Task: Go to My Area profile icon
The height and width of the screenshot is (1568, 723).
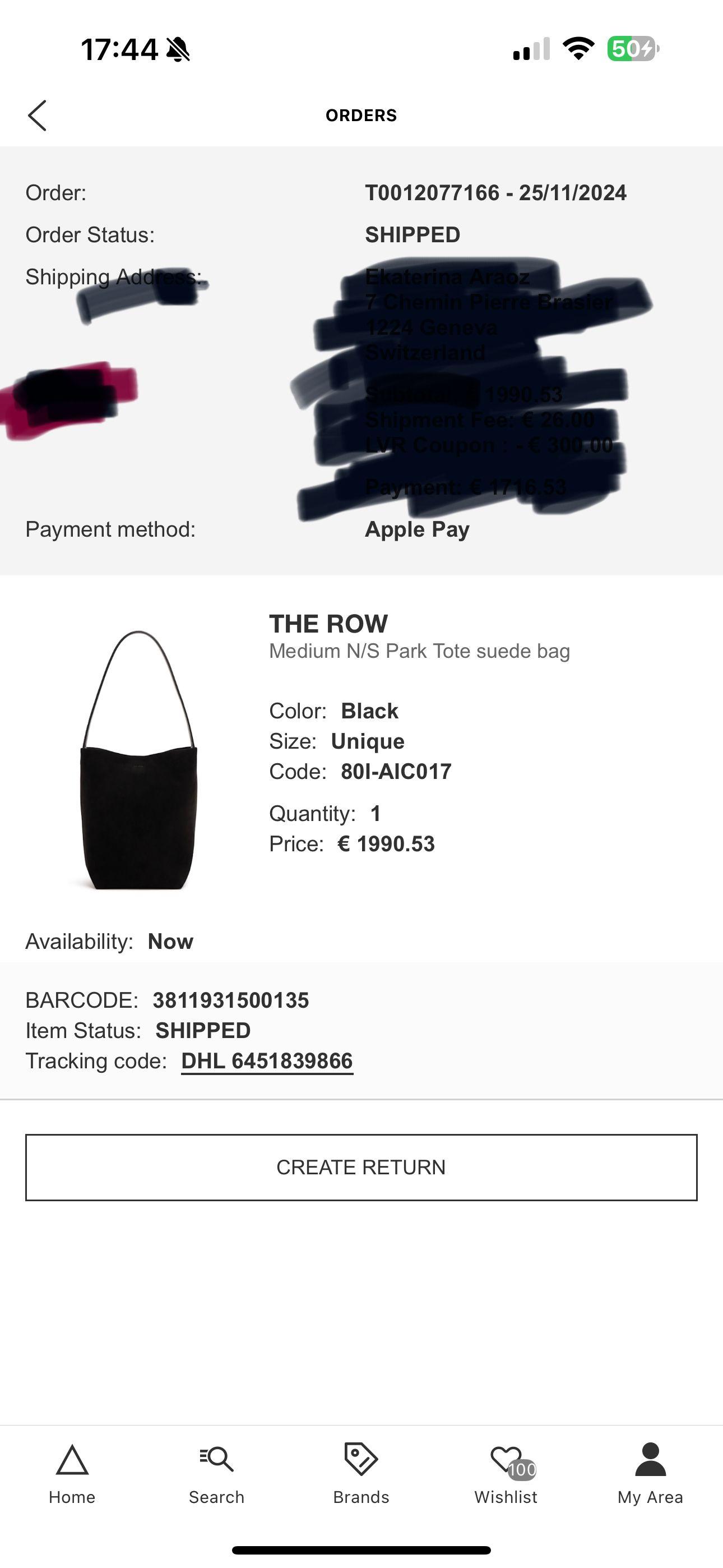Action: [x=650, y=1459]
